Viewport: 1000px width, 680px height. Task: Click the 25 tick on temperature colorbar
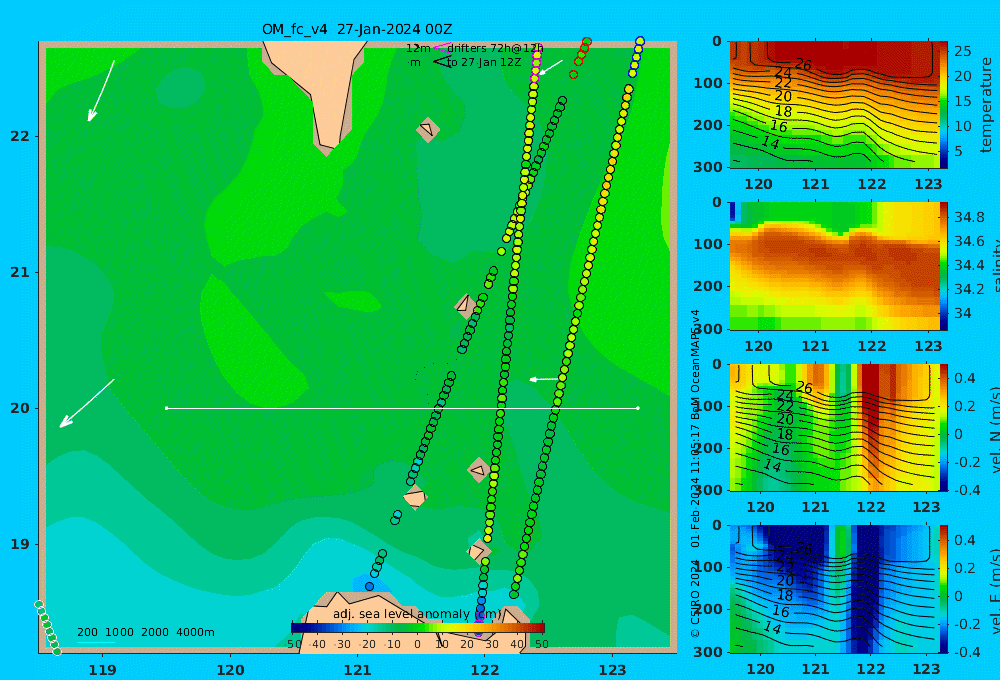pyautogui.click(x=962, y=51)
